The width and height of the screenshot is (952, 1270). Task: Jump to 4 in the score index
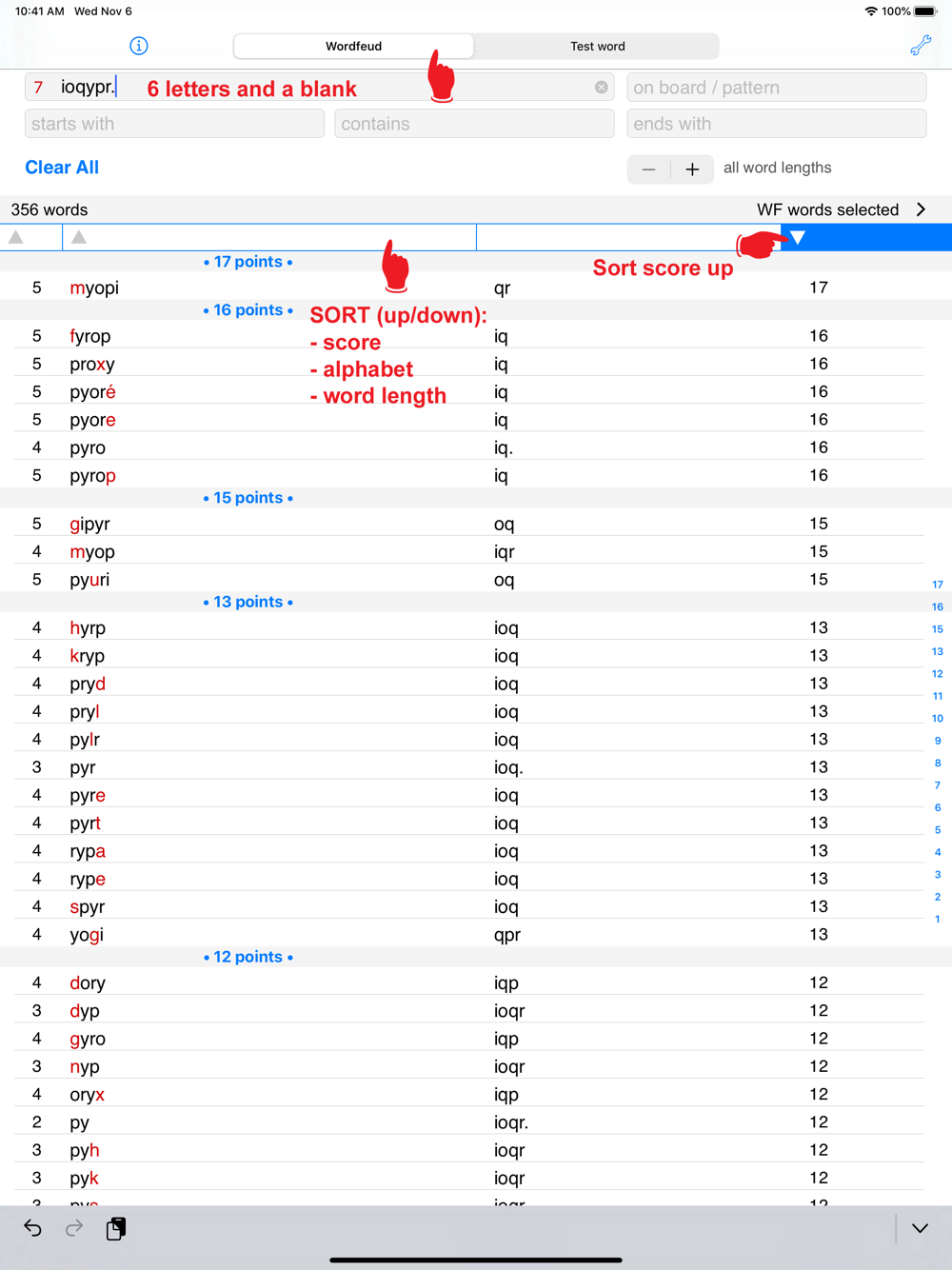938,852
